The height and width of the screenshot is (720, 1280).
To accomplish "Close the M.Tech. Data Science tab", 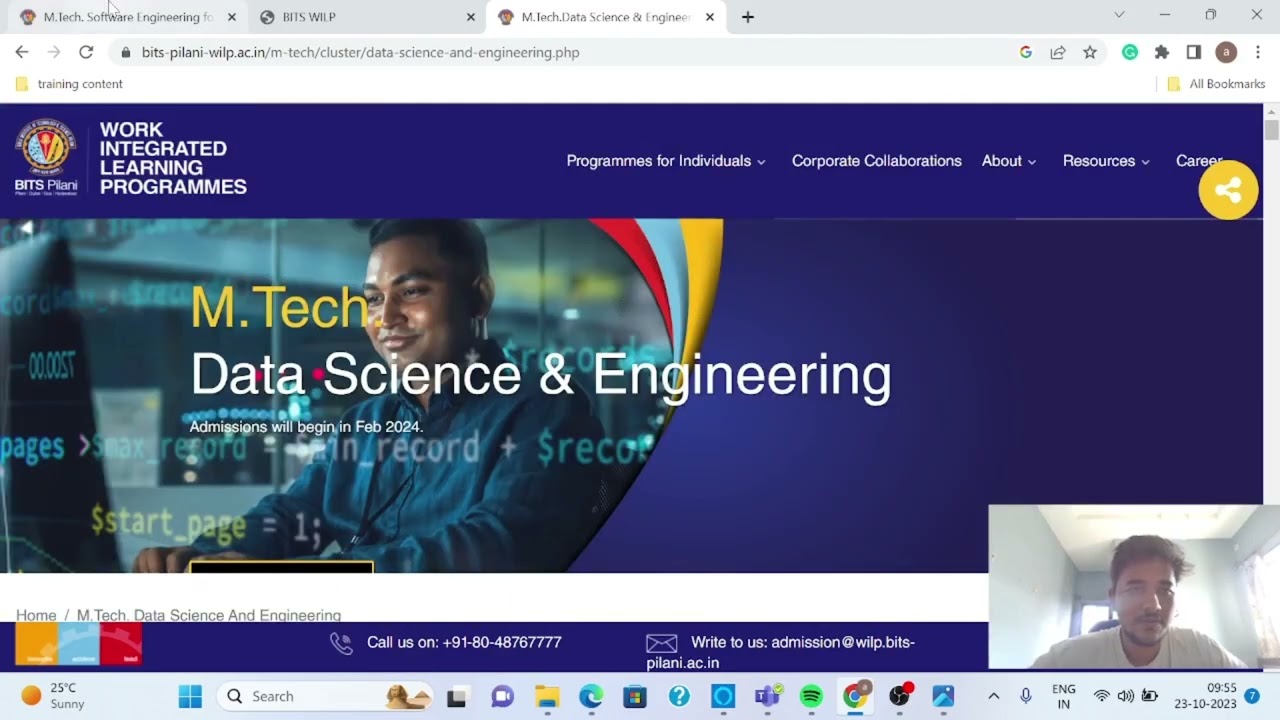I will tap(710, 17).
